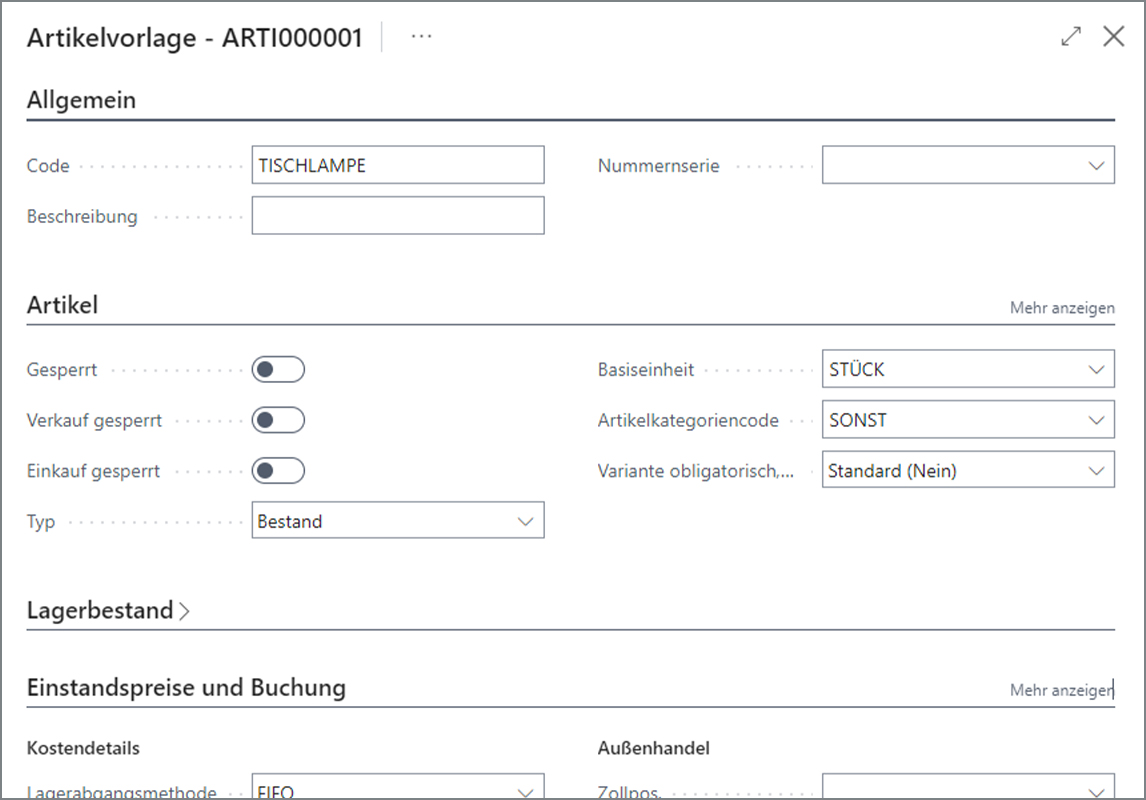Open the three-dots more options menu
Image resolution: width=1146 pixels, height=800 pixels.
point(421,37)
